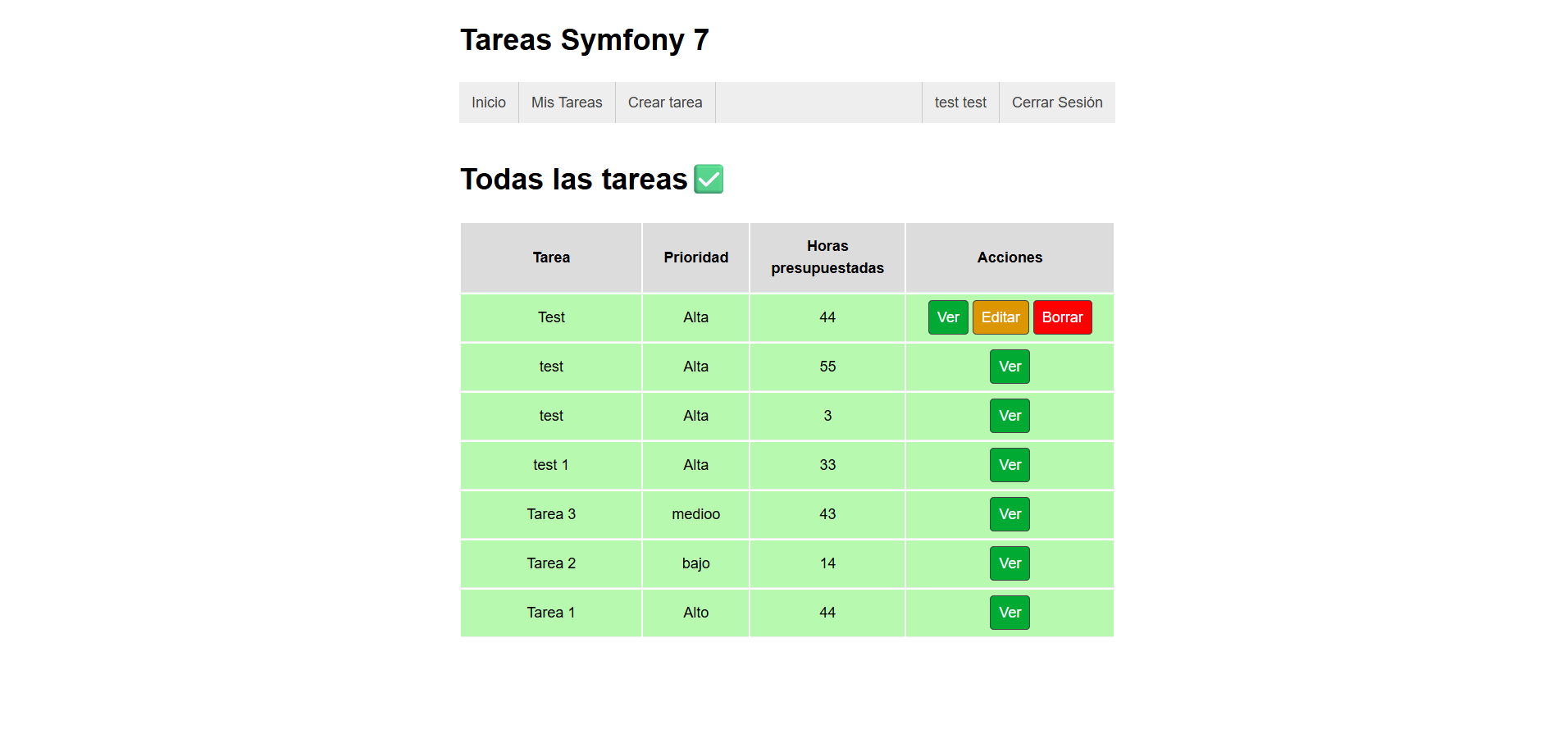Click the Tareas Symfony 7 title
1568x743 pixels.
point(584,39)
